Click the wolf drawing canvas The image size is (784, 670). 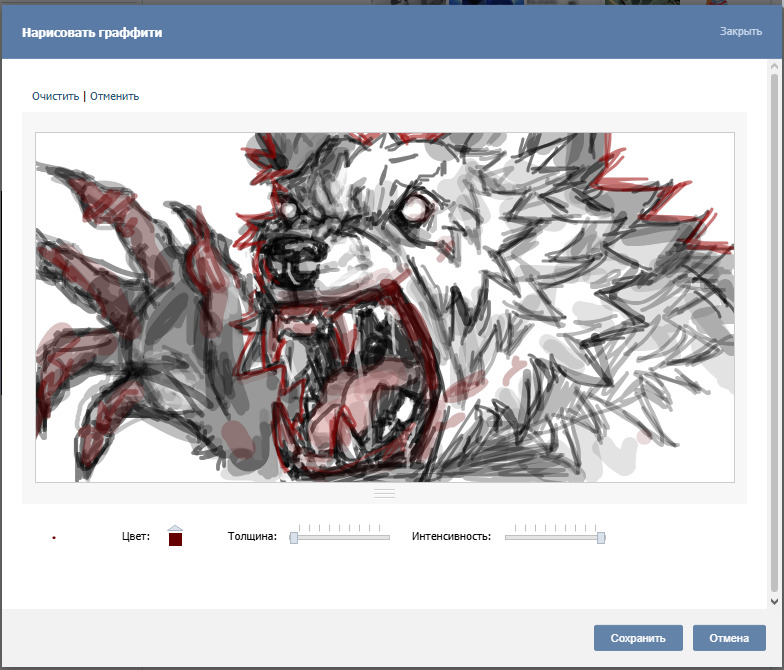384,308
